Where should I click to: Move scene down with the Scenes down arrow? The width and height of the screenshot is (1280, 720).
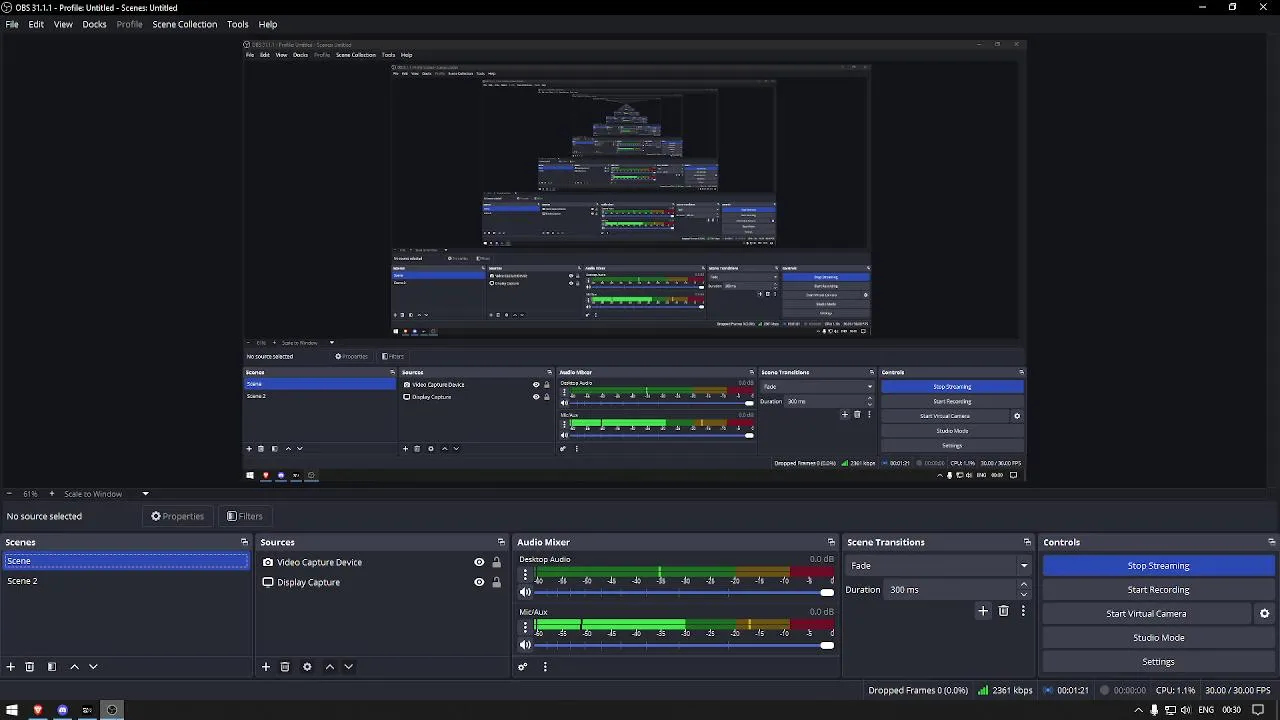pos(93,667)
